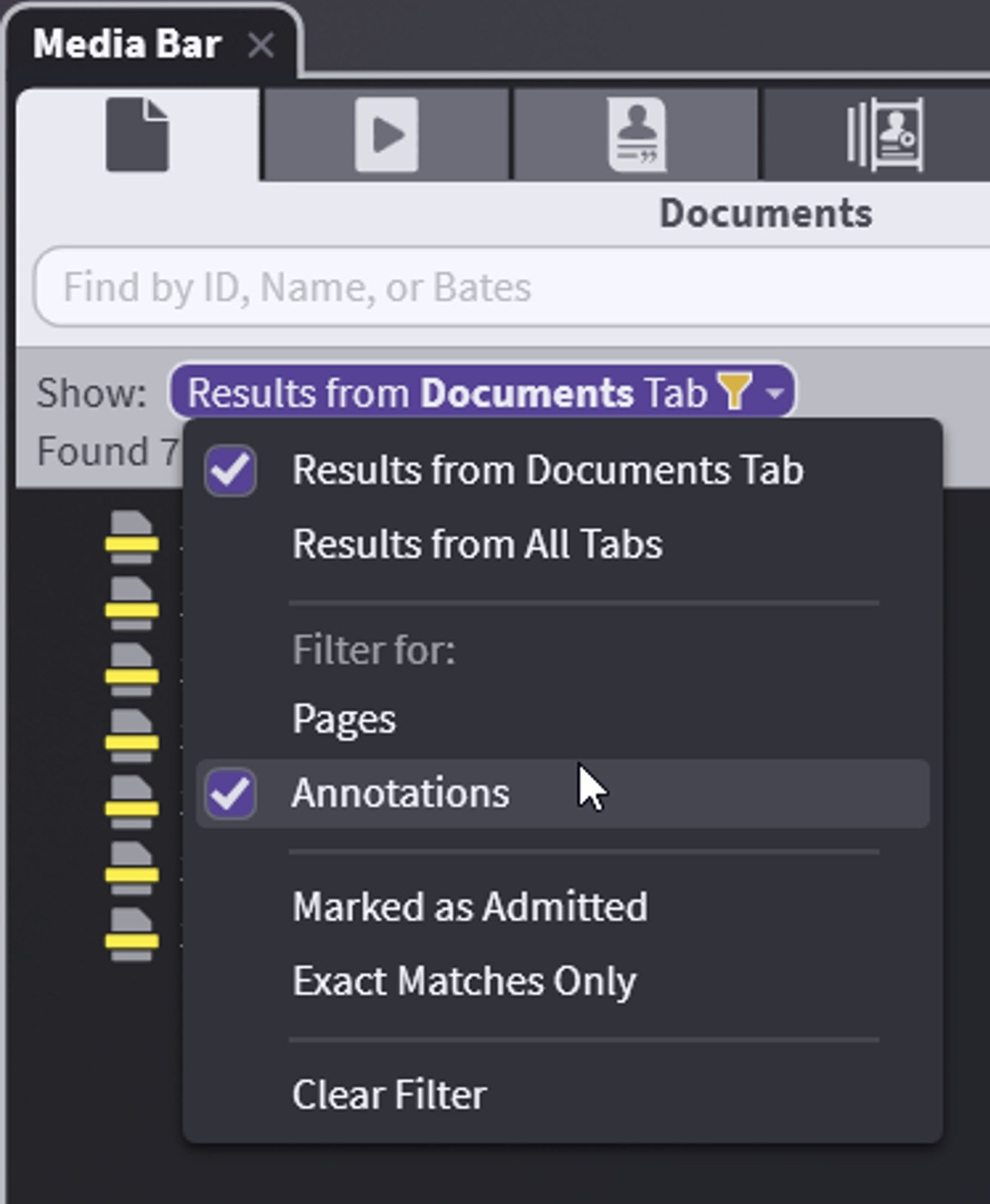
Task: Uncheck the Annotations filter checkbox
Action: [x=230, y=793]
